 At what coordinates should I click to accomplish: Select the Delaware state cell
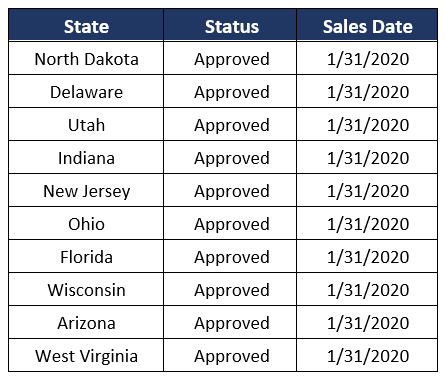pyautogui.click(x=86, y=91)
